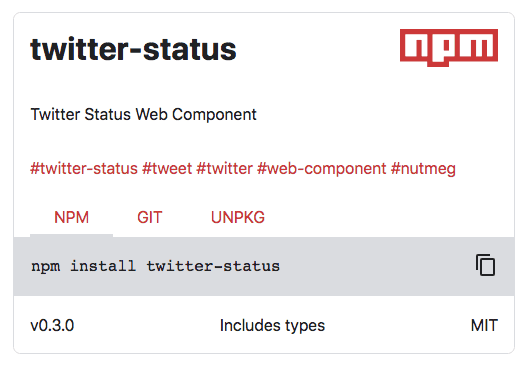Click twitter-status inside the gray command box
The width and height of the screenshot is (529, 366).
(x=213, y=266)
